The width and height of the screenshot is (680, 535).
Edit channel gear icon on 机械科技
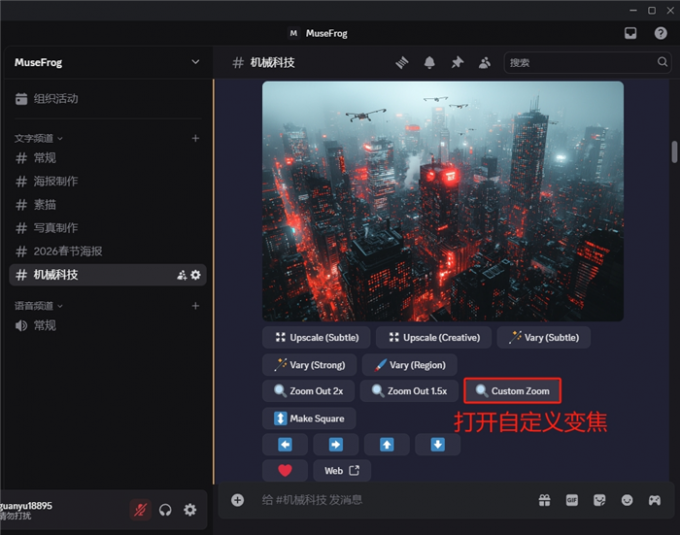pos(196,275)
